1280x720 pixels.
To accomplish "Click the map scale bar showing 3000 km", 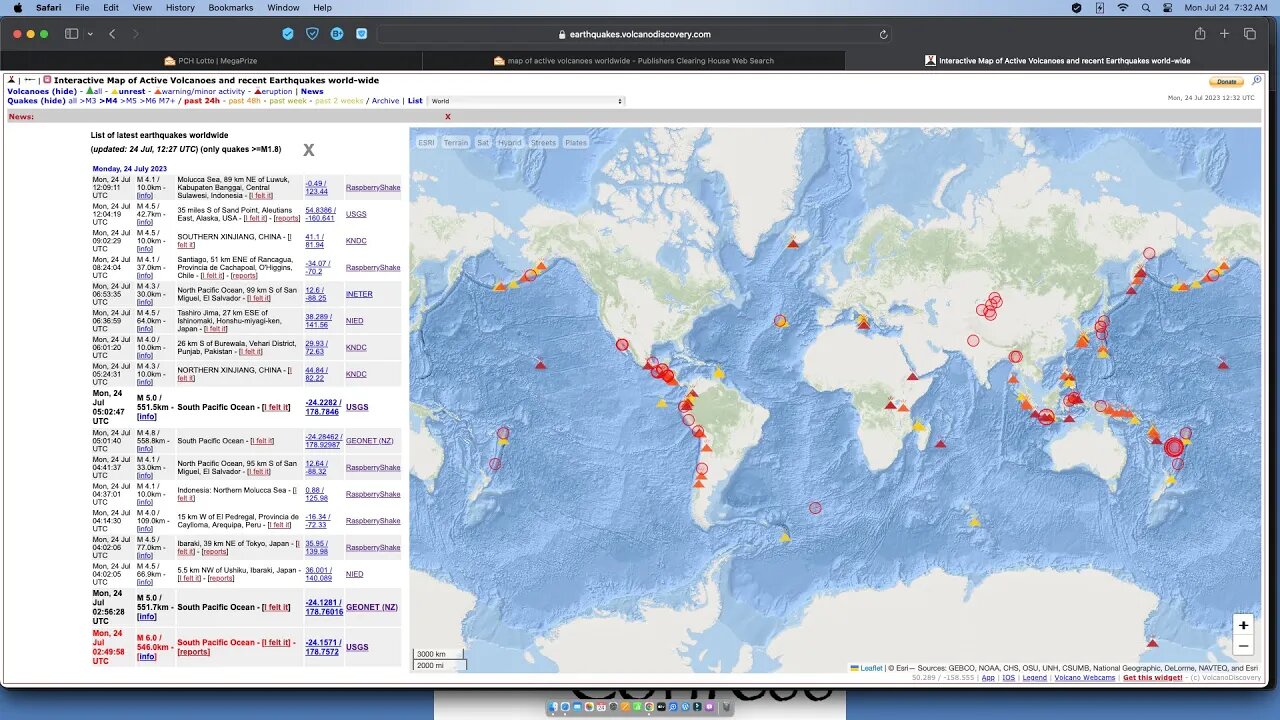I will coord(439,654).
